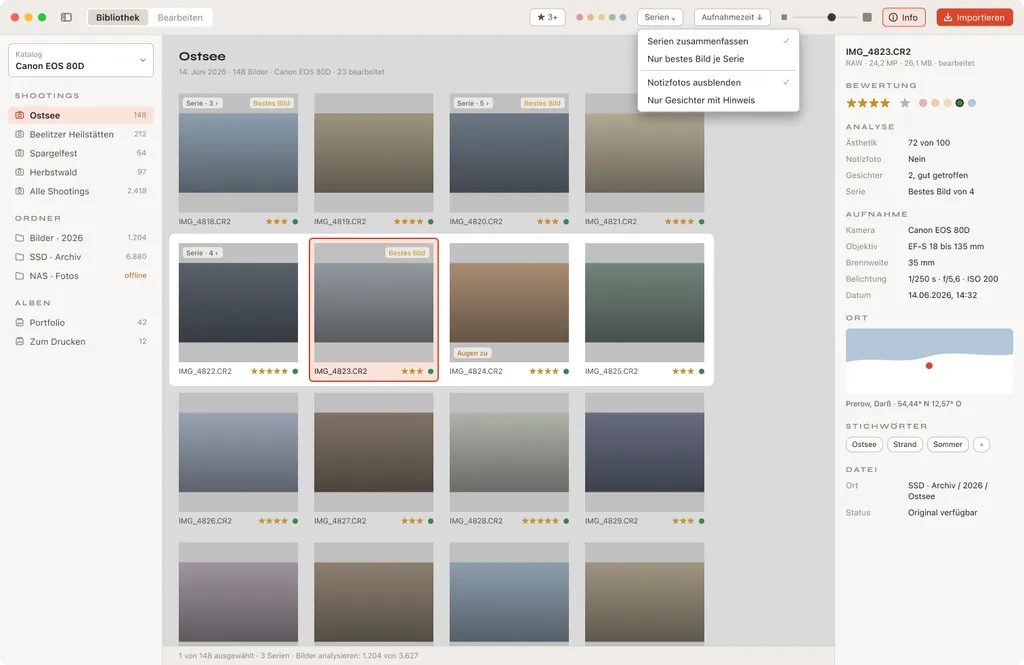Expand the Serie · 5 stack
This screenshot has height=665, width=1024.
[473, 103]
